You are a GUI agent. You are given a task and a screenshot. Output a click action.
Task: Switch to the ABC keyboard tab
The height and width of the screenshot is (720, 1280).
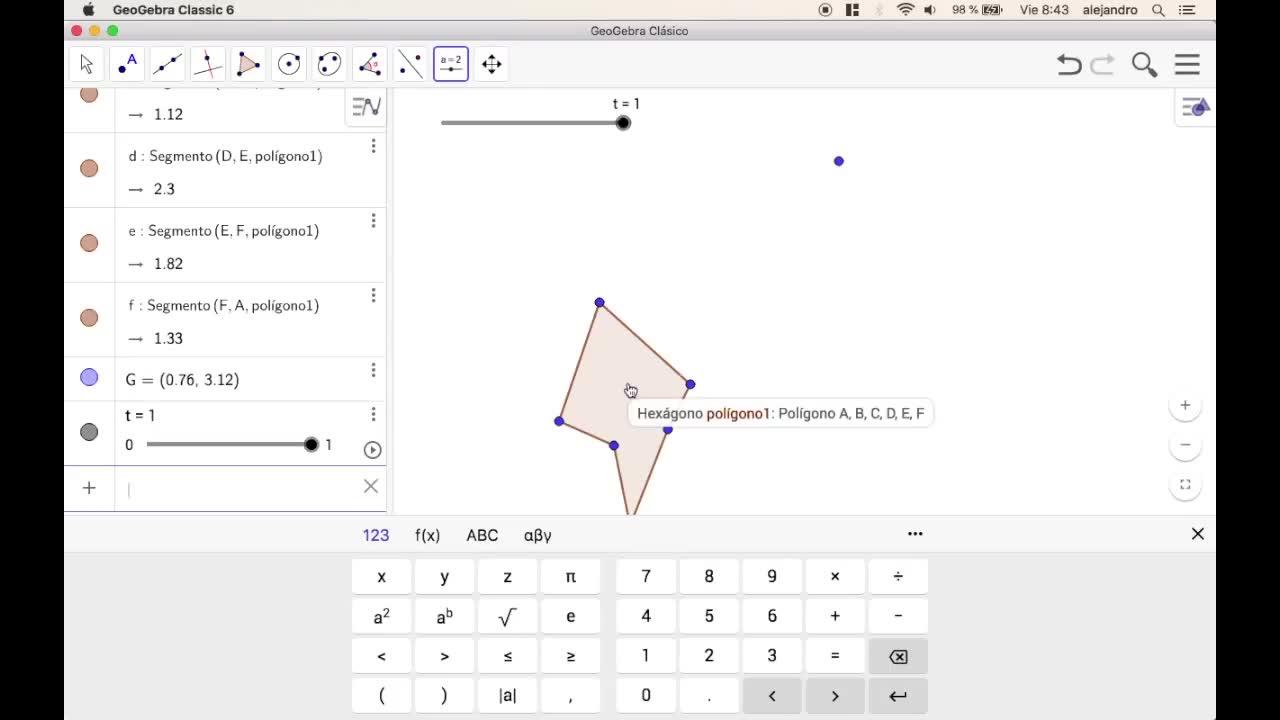(x=482, y=535)
